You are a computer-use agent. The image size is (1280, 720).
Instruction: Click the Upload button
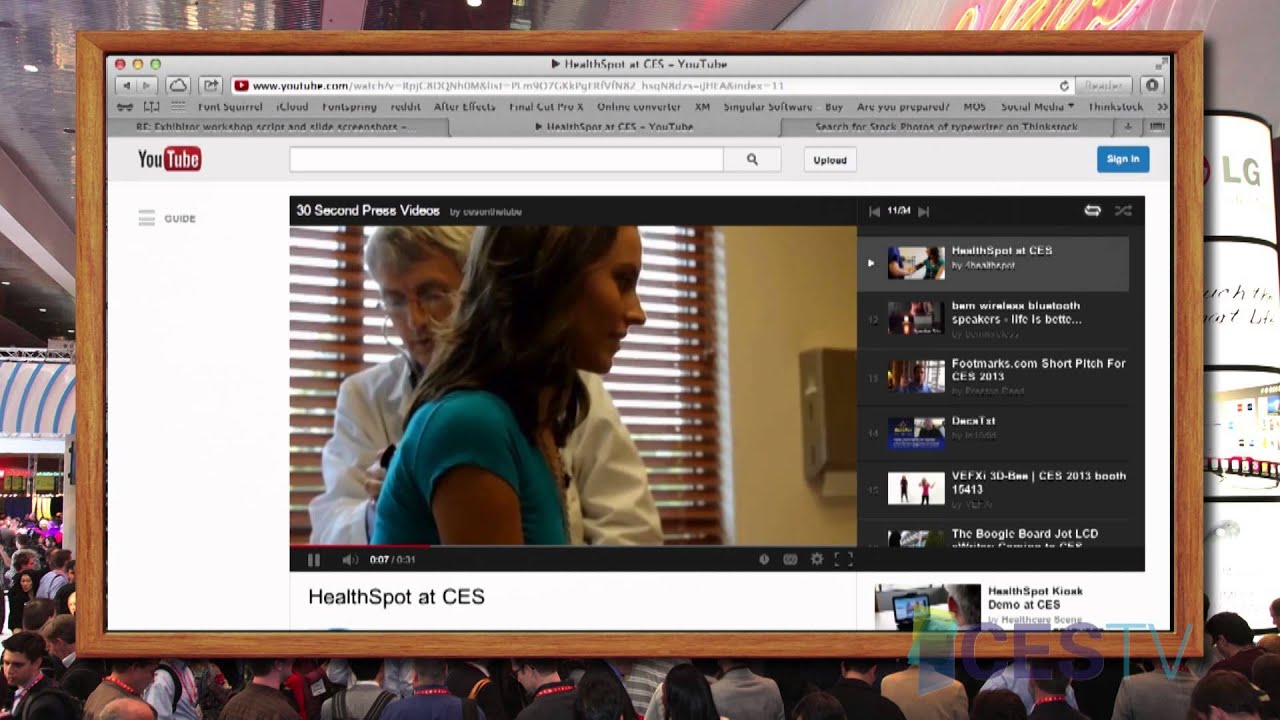830,160
